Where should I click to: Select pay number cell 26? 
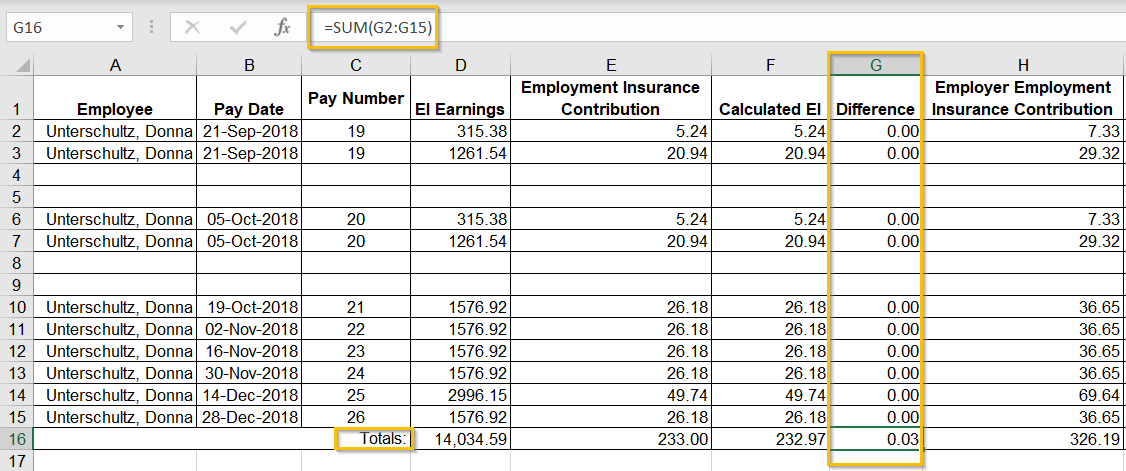click(356, 417)
